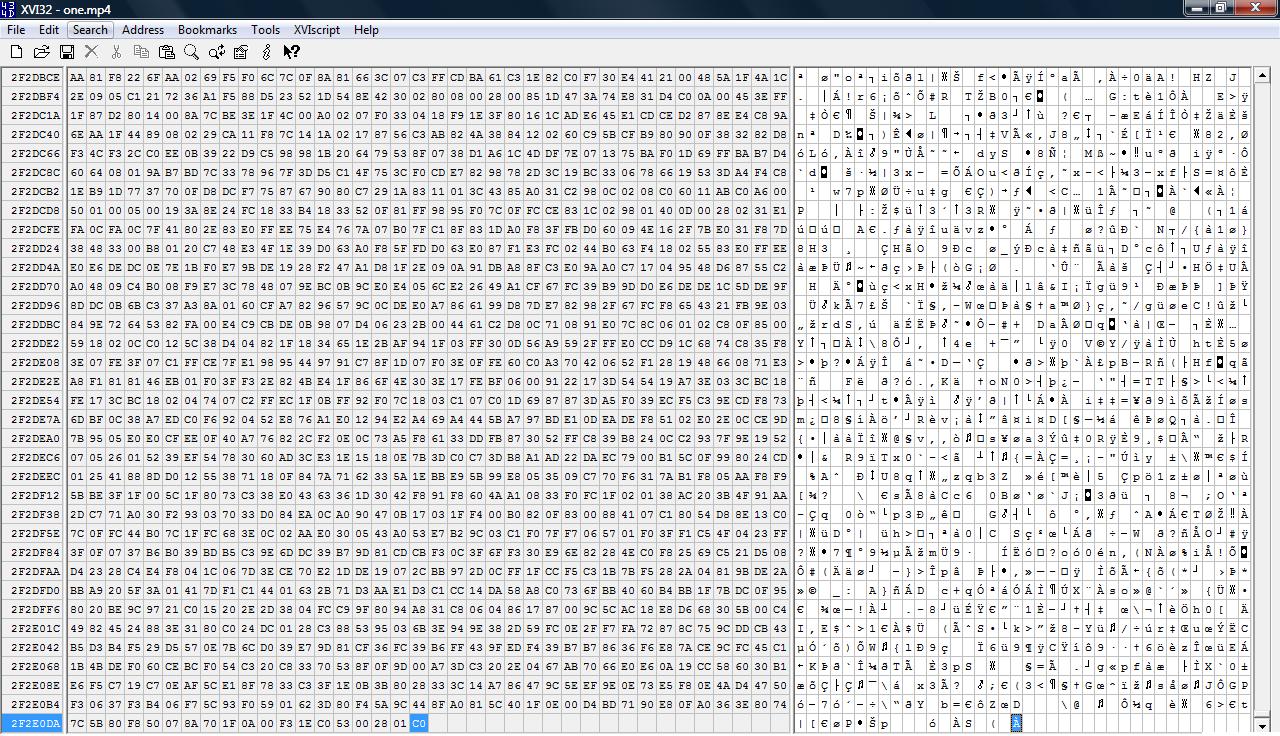Open the Help menu
Image resolution: width=1280 pixels, height=736 pixels.
point(366,30)
